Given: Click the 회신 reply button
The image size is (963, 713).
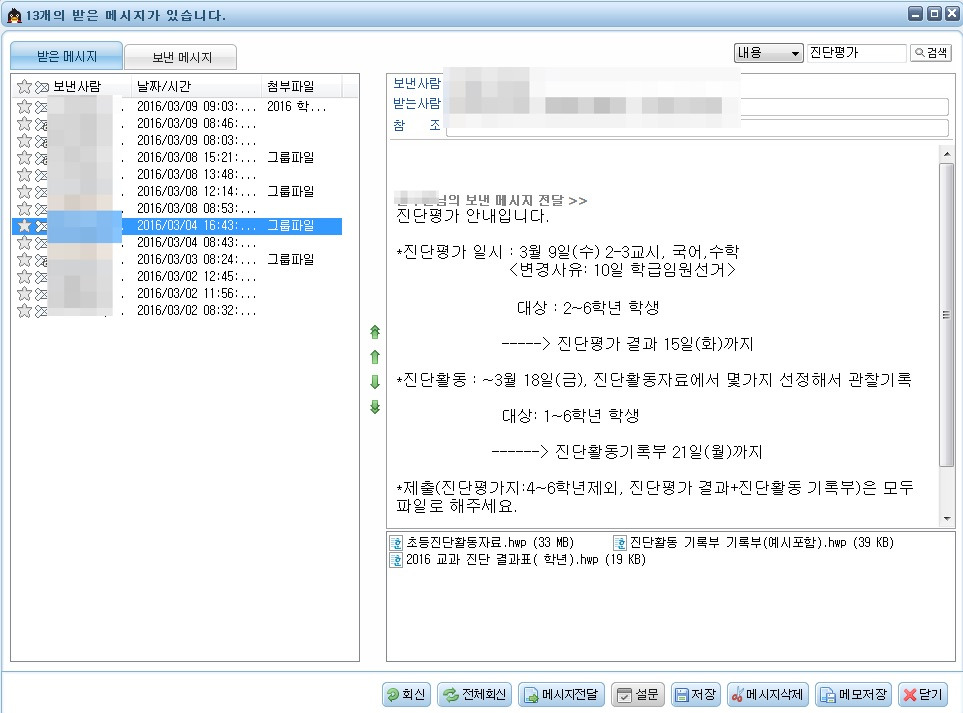Looking at the screenshot, I should [406, 695].
